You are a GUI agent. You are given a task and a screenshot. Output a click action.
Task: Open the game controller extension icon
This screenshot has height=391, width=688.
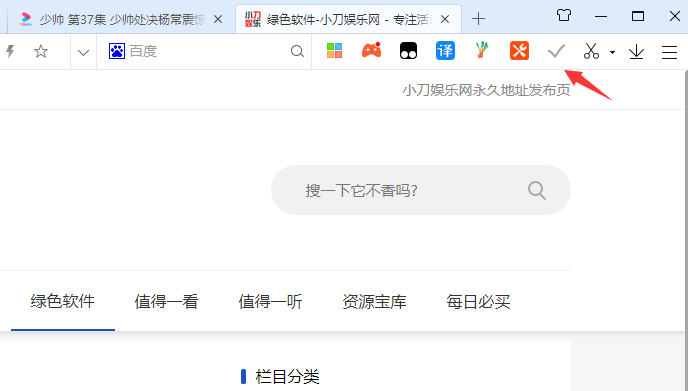pos(371,50)
